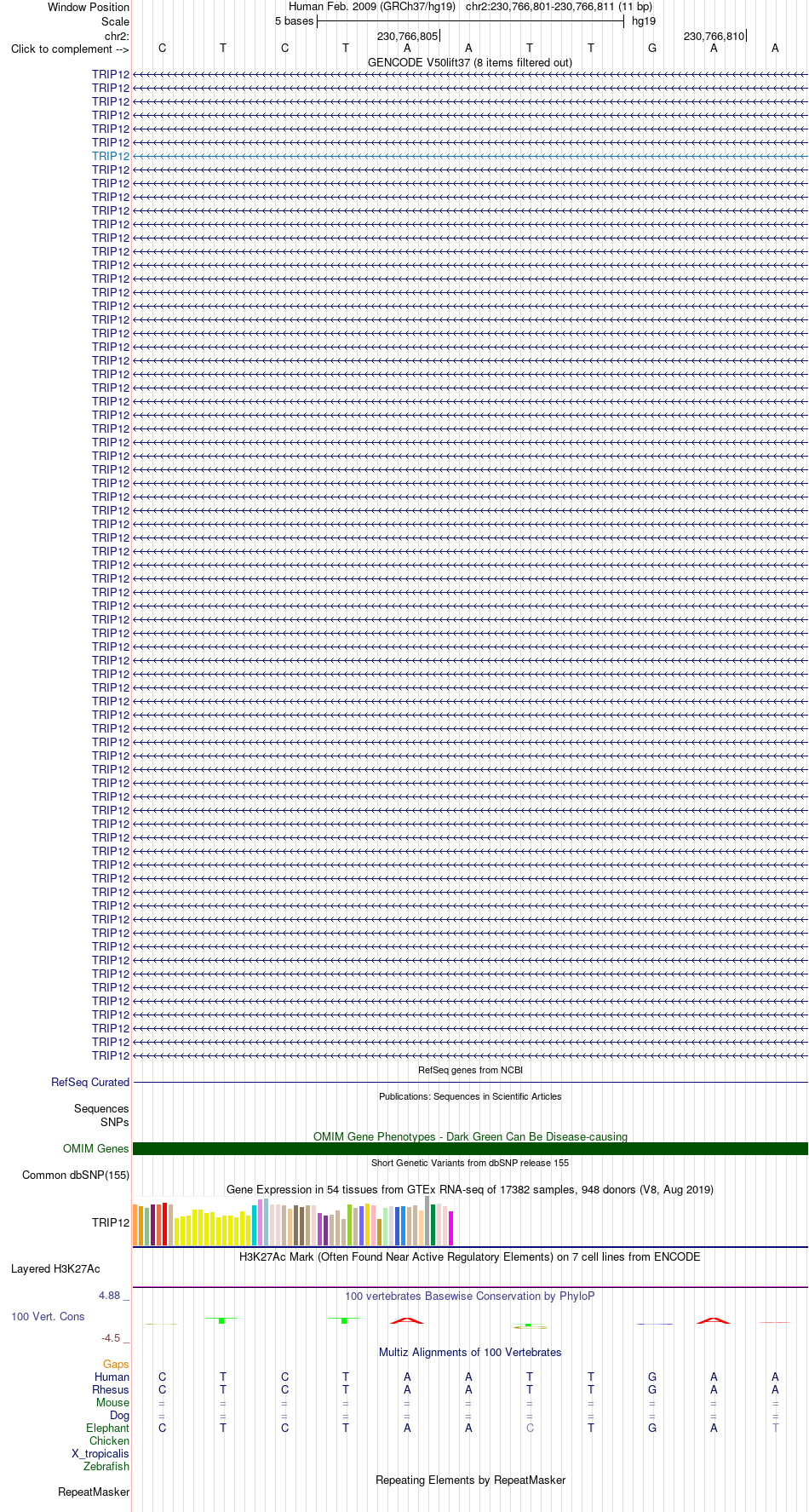Click the 'Human Feb. 2009 (GRCh37/hg19)' position header

[372, 6]
